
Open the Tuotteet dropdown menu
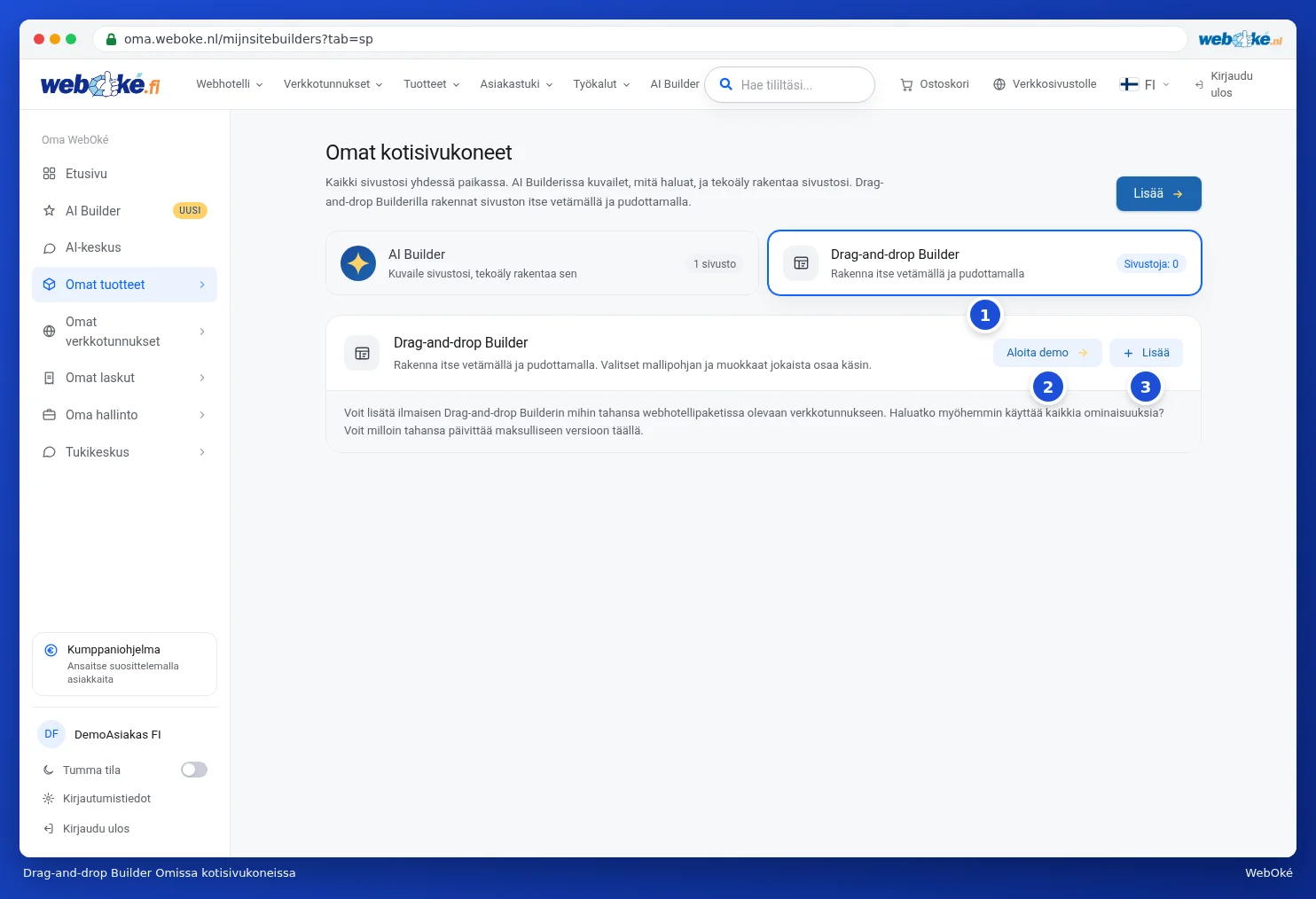coord(432,84)
